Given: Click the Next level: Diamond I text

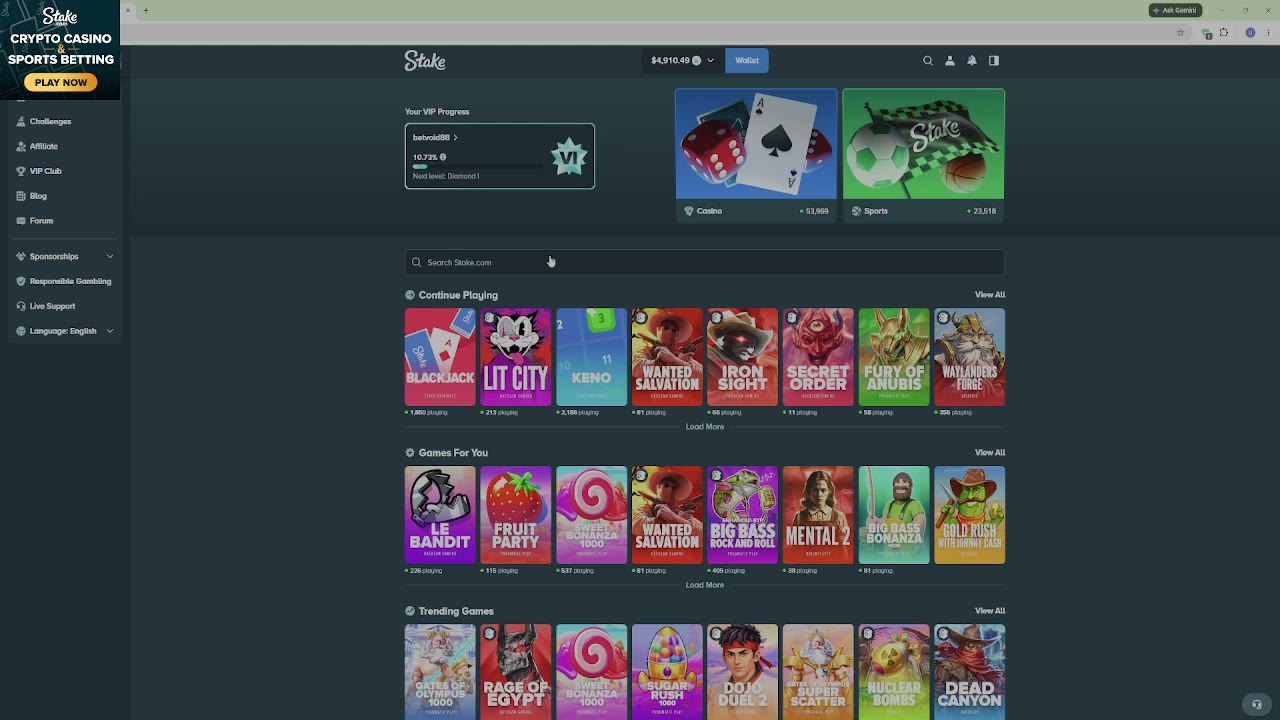Looking at the screenshot, I should [x=446, y=176].
